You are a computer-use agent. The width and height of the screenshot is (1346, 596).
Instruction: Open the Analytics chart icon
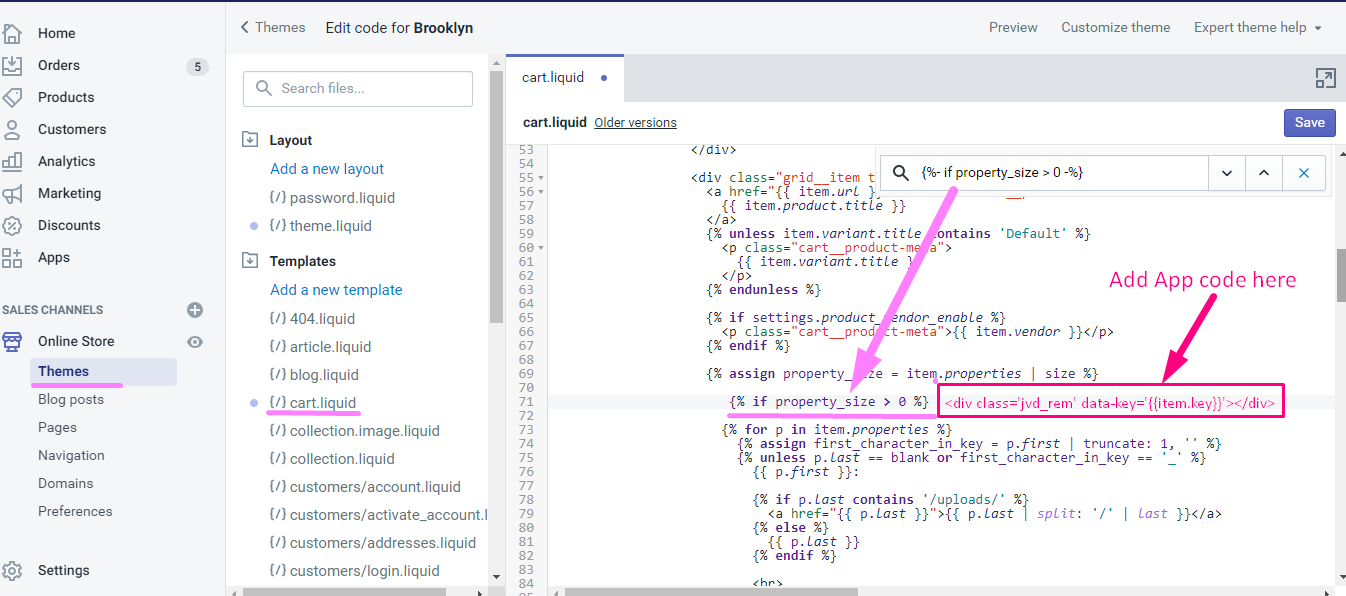click(x=12, y=161)
